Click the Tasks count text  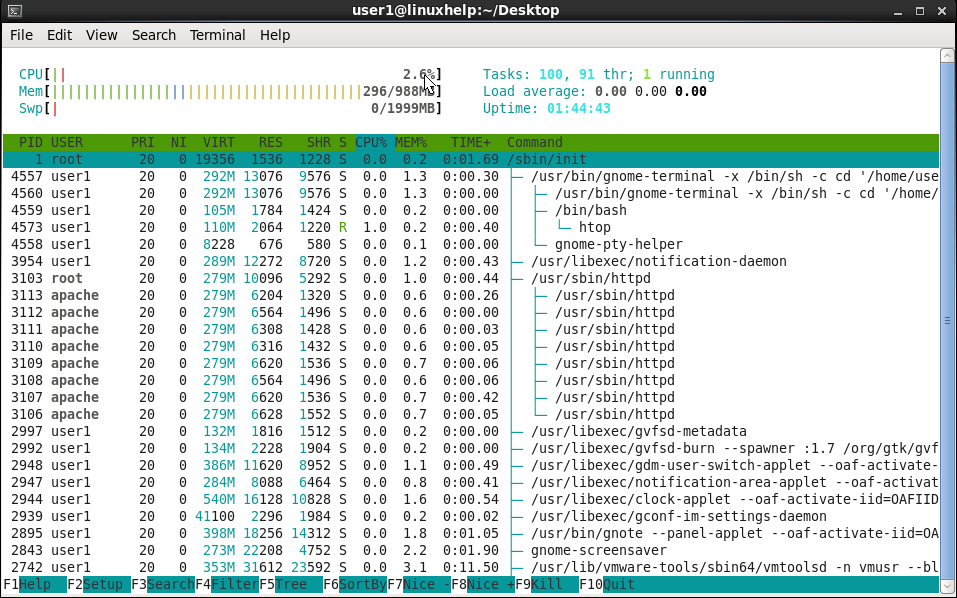click(598, 74)
